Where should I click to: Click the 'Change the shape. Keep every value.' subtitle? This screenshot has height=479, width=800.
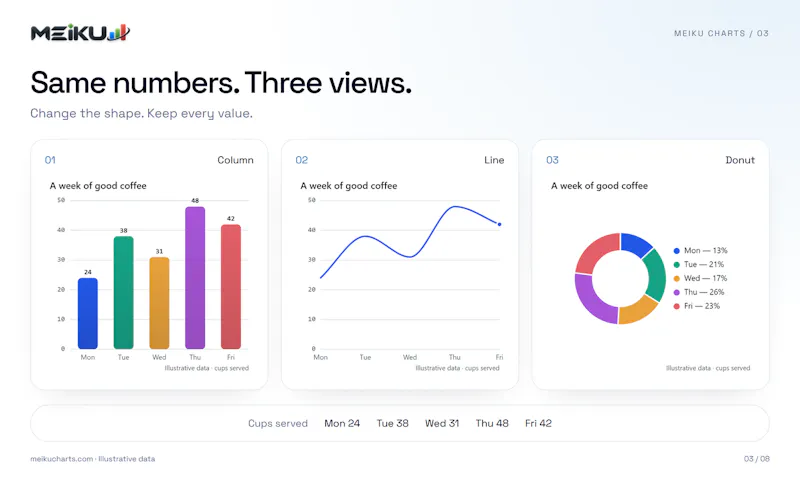click(x=141, y=113)
